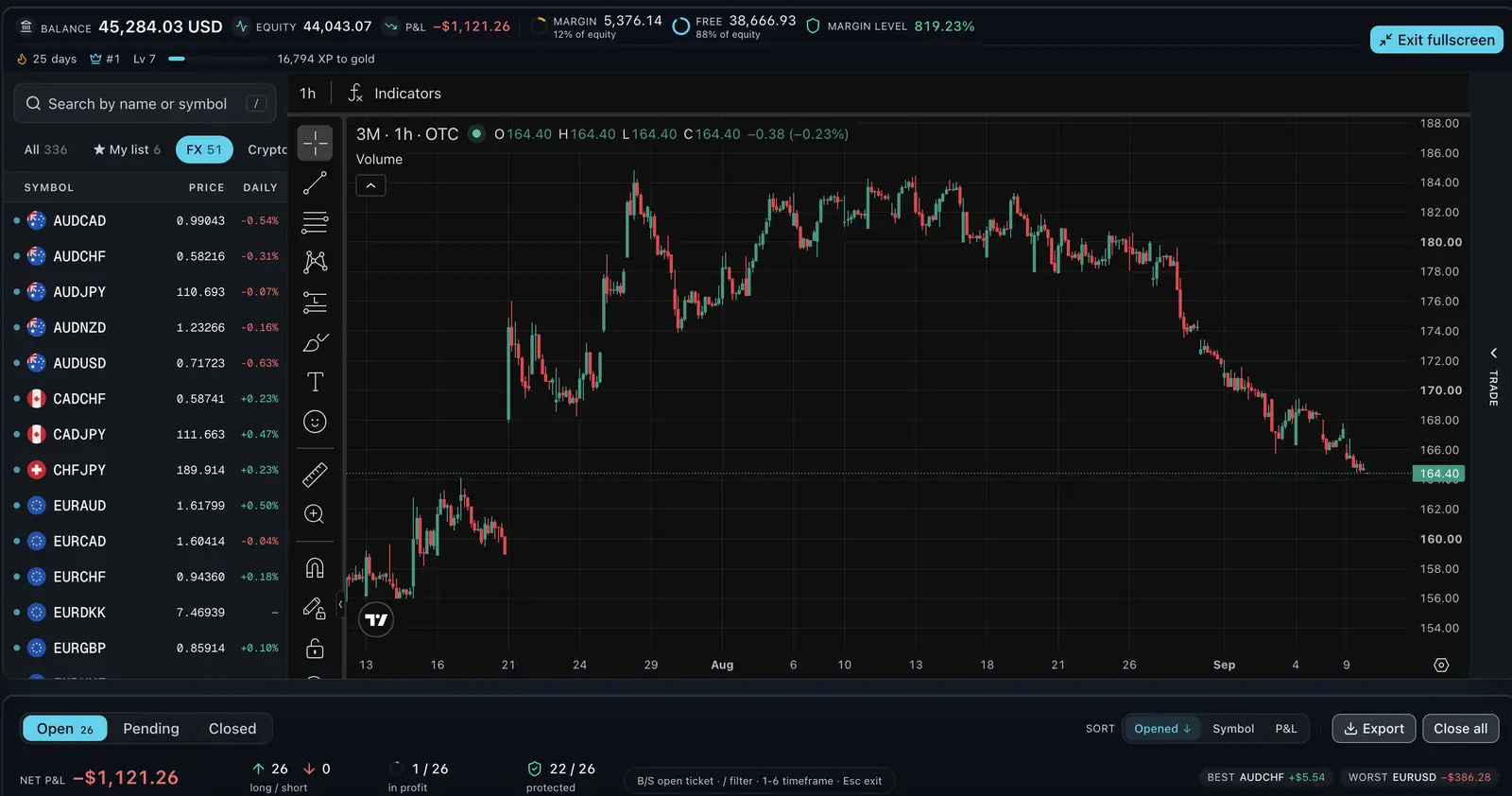Sort positions by P&L

[1286, 728]
